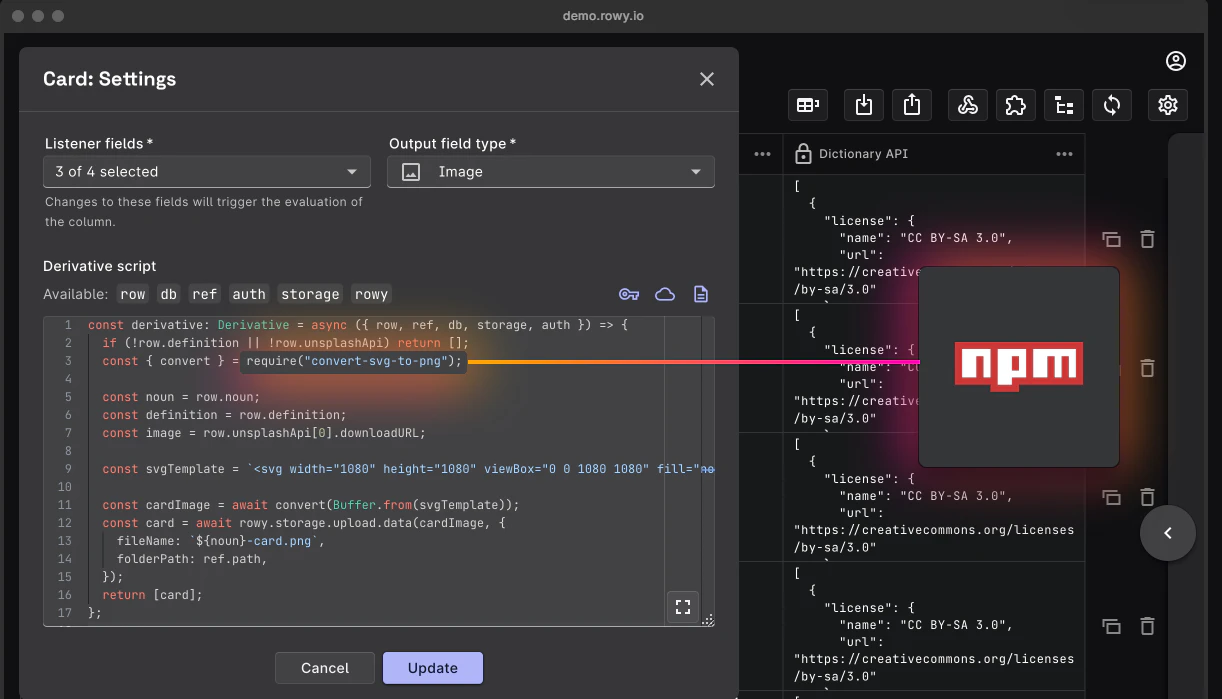
Task: Click the sync refresh icon
Action: pyautogui.click(x=1111, y=104)
